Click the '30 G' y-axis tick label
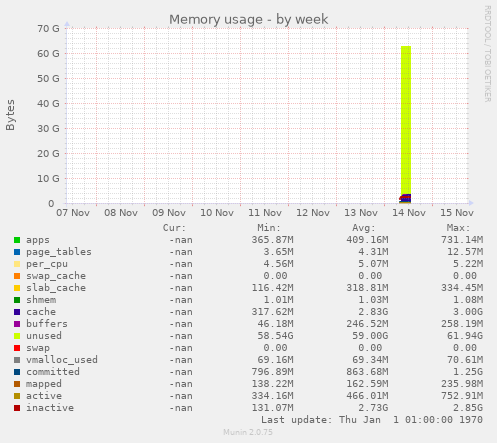497x443 pixels. pyautogui.click(x=48, y=129)
